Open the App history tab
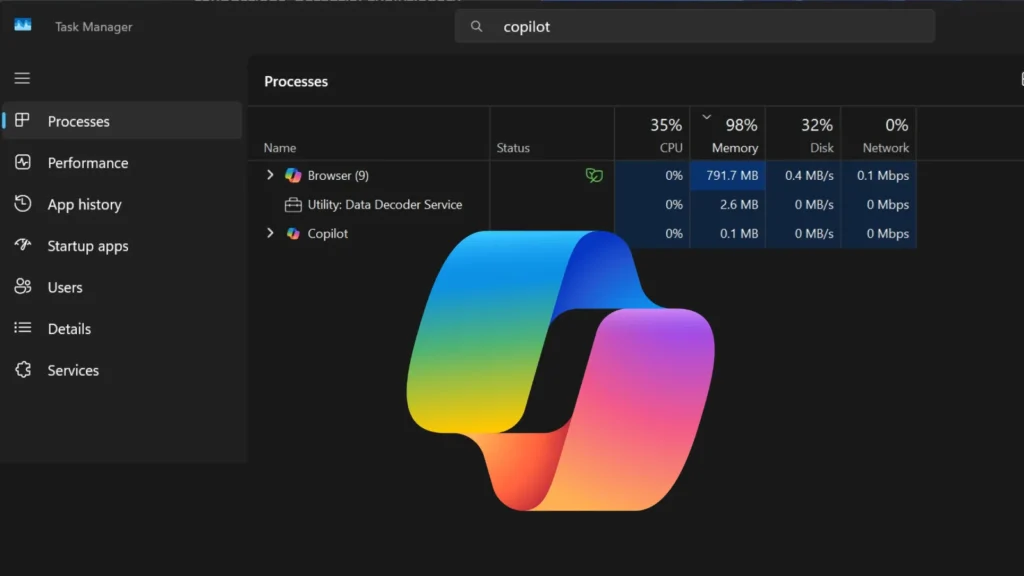This screenshot has width=1024, height=576. click(123, 204)
